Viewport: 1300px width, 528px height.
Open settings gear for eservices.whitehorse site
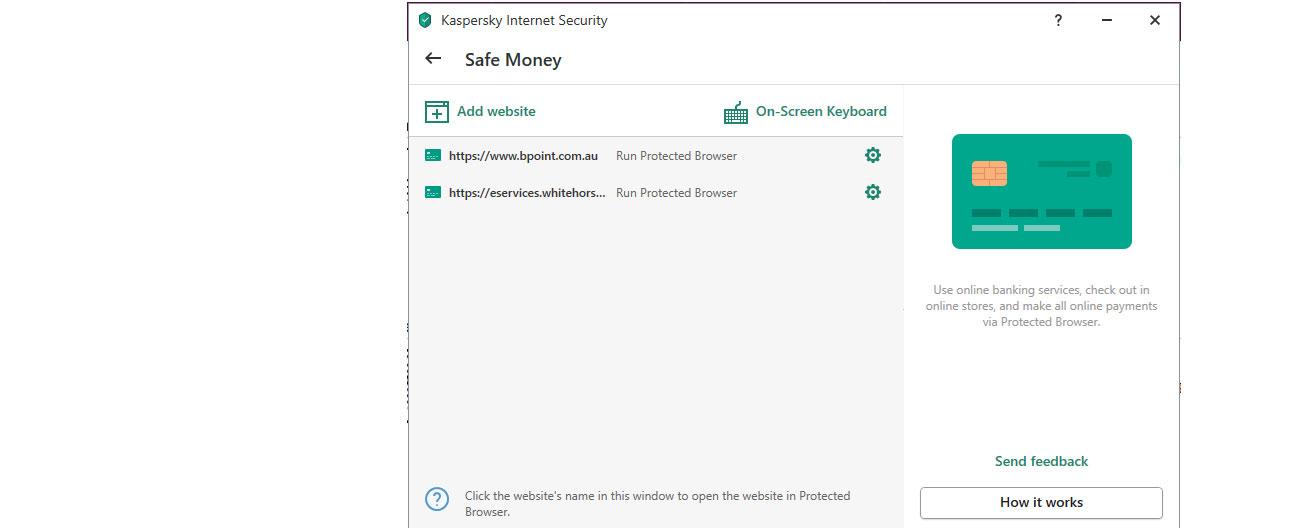(x=873, y=192)
